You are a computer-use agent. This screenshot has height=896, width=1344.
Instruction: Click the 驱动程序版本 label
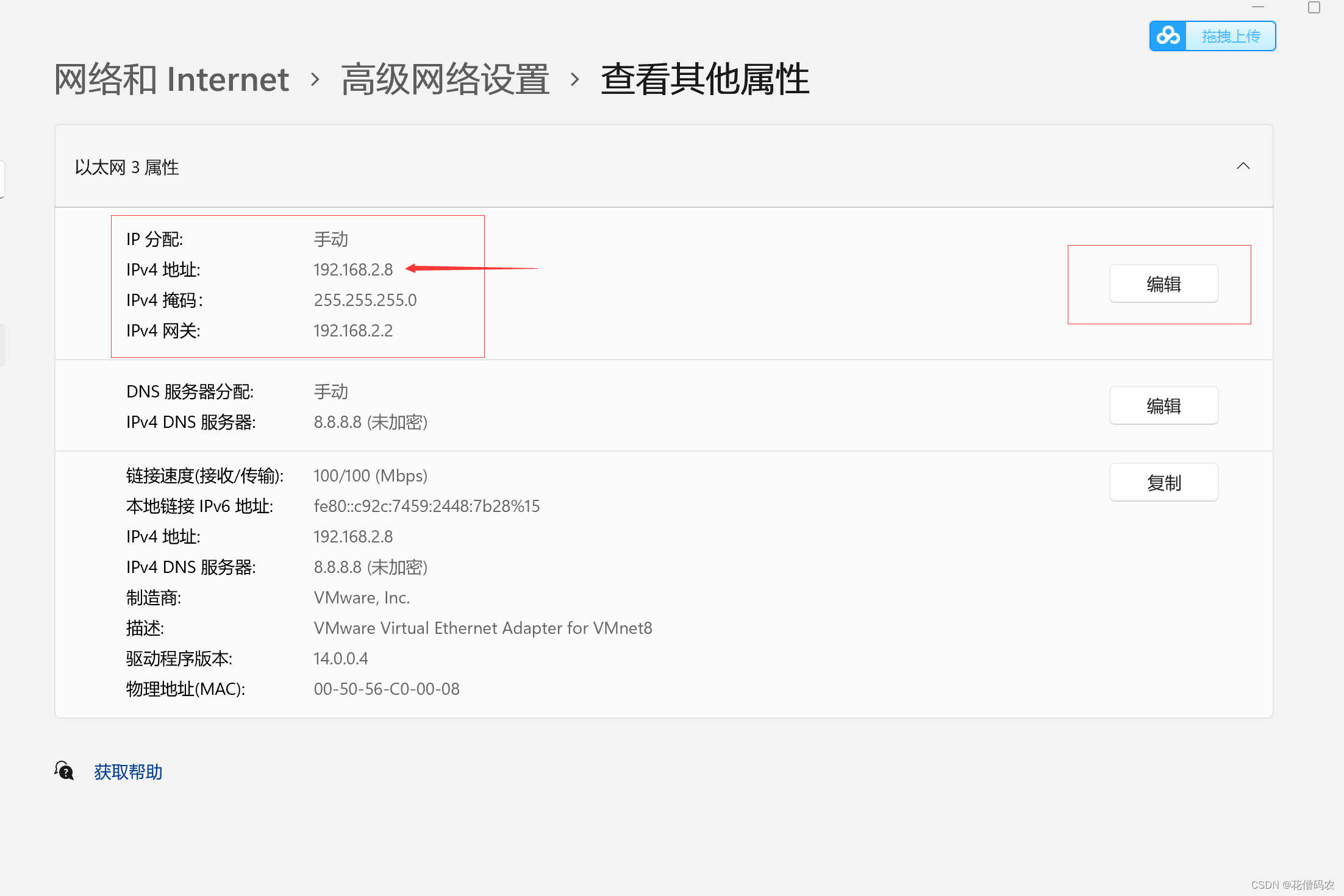179,658
